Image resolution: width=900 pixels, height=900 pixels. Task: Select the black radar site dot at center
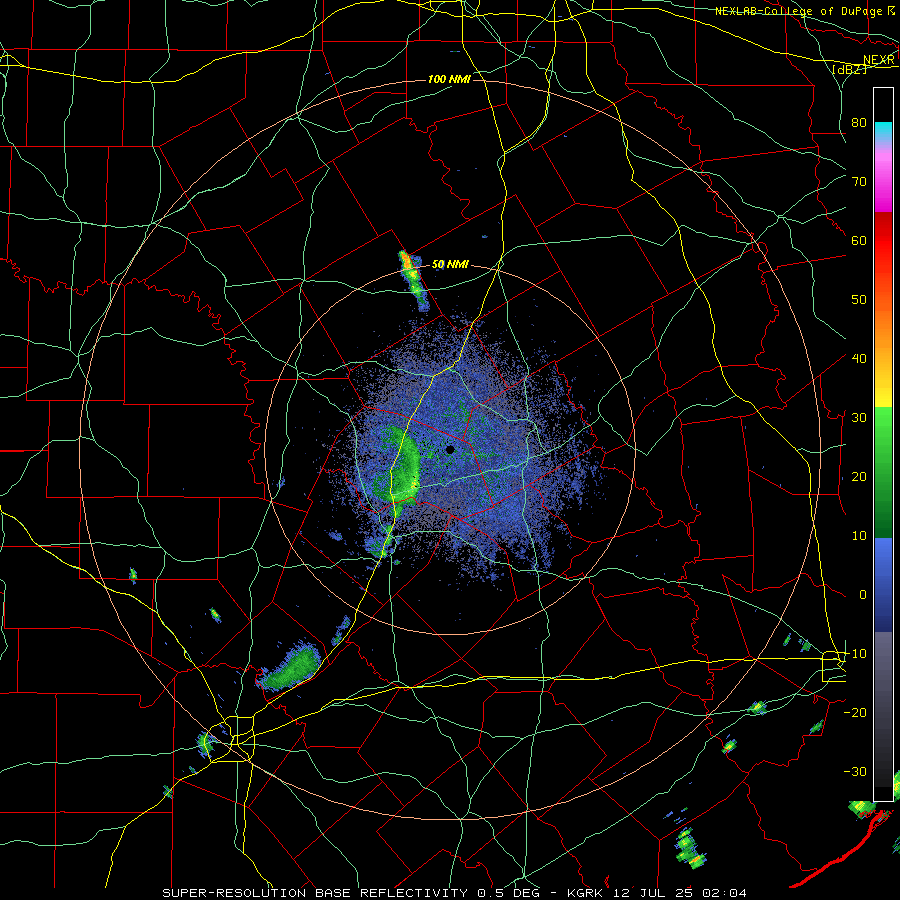(x=450, y=449)
